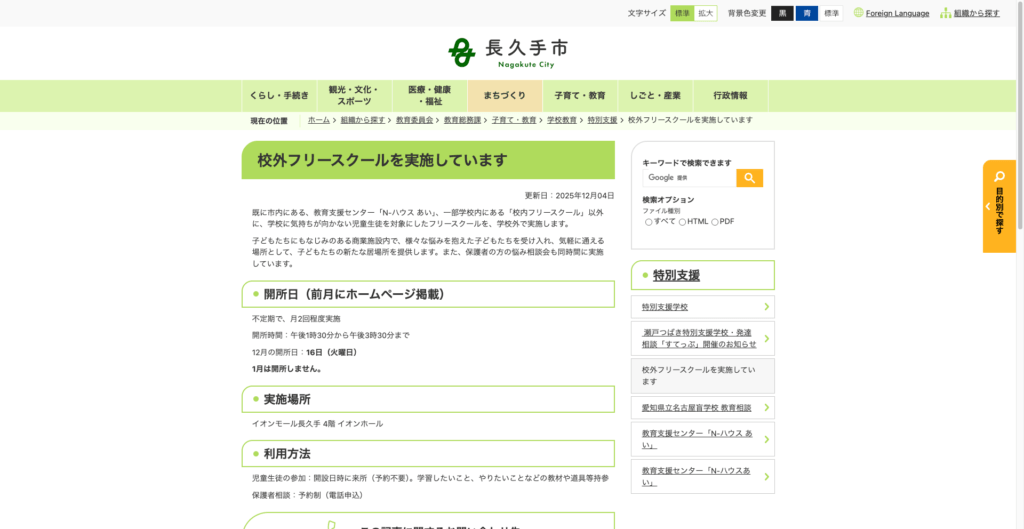Screen dimensions: 1024x529
Task: Expand the 目的別で探す side panel arrow
Action: coord(987,206)
